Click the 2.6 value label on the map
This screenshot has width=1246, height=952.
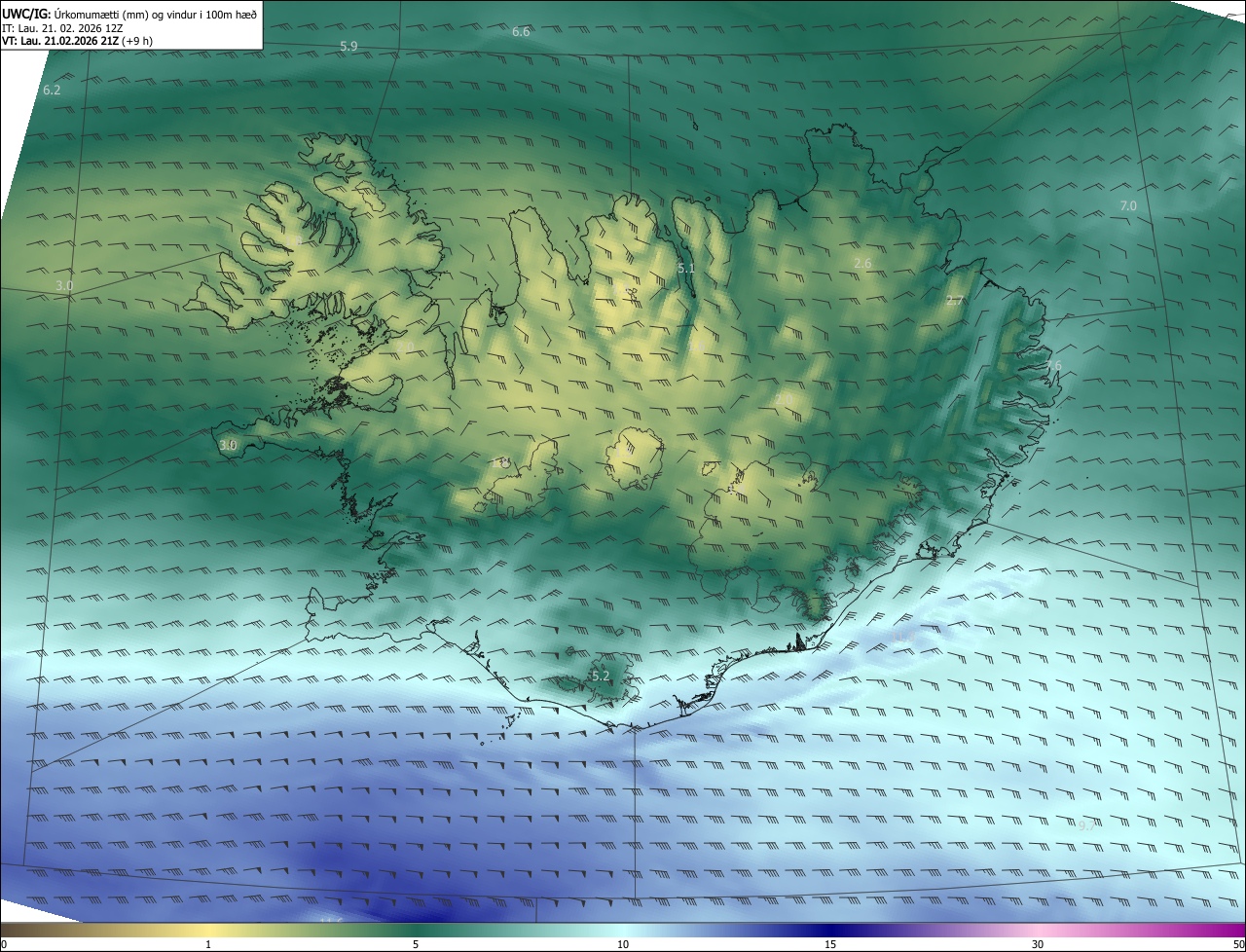click(x=862, y=263)
